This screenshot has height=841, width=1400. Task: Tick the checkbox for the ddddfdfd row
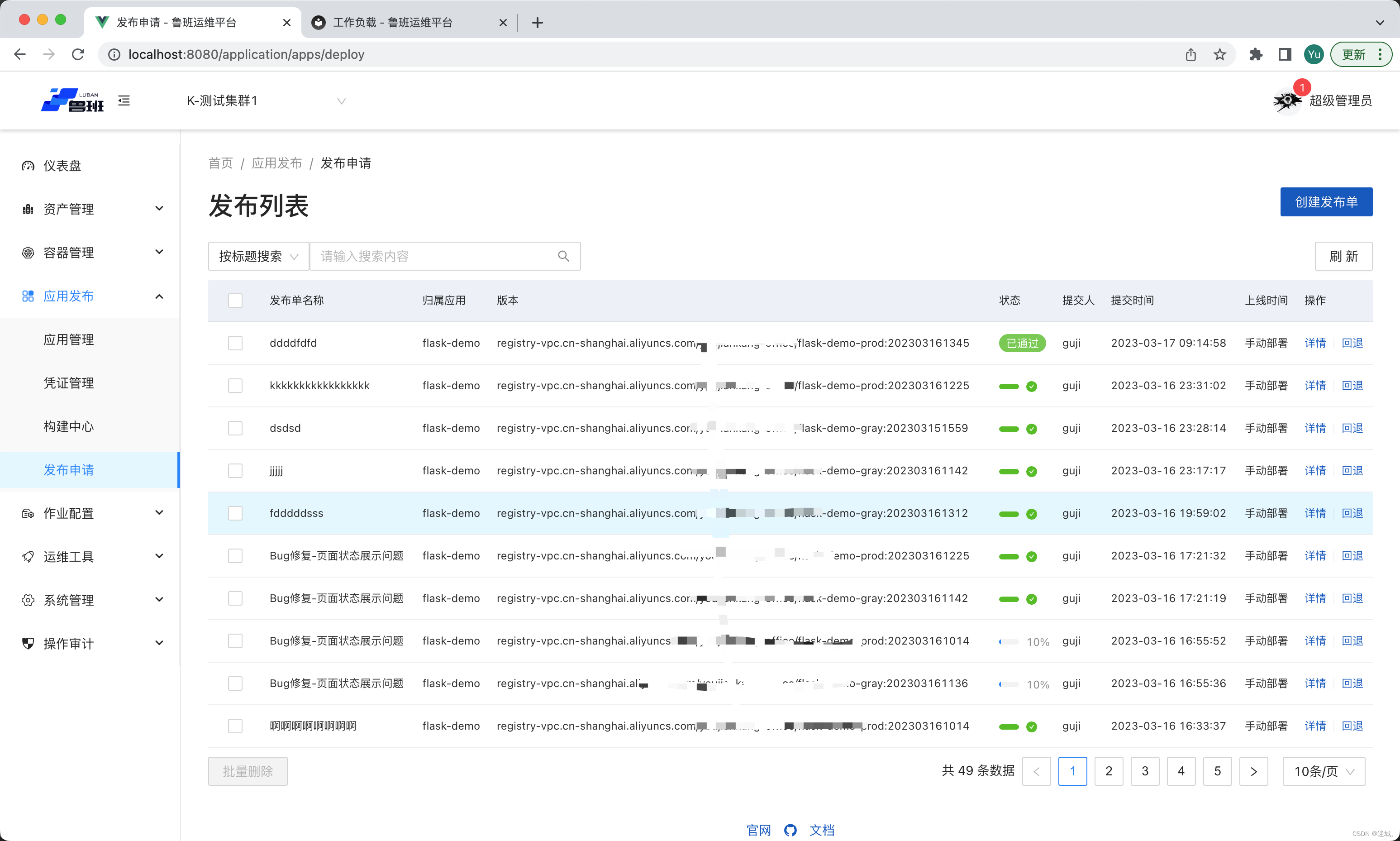pyautogui.click(x=235, y=343)
